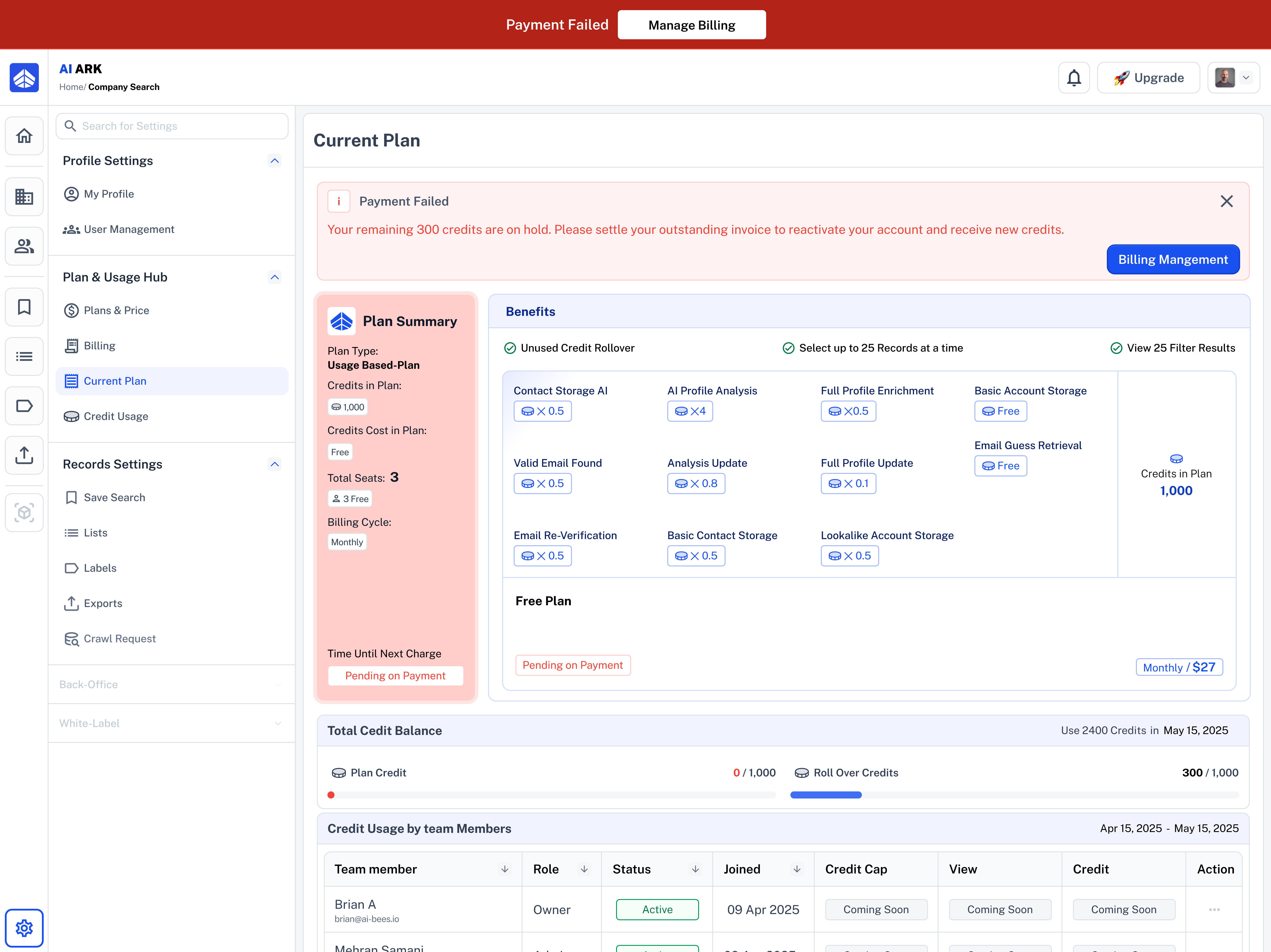Expand the White-Label section
The width and height of the screenshot is (1271, 952).
click(x=172, y=723)
